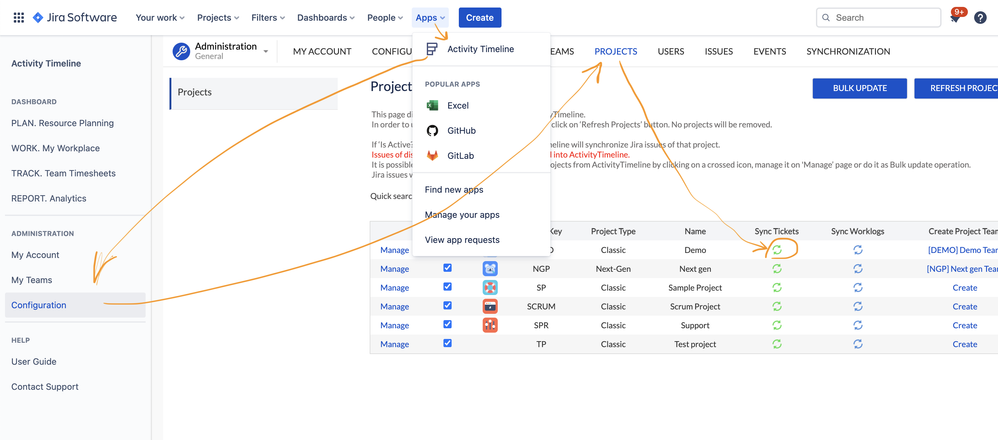Click the SP project avatar icon
The width and height of the screenshot is (998, 440).
point(490,288)
